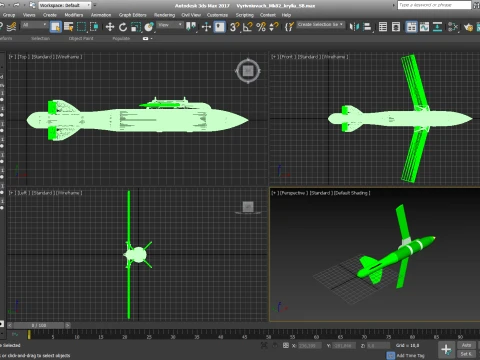Click the Align tool icon

coord(367,27)
